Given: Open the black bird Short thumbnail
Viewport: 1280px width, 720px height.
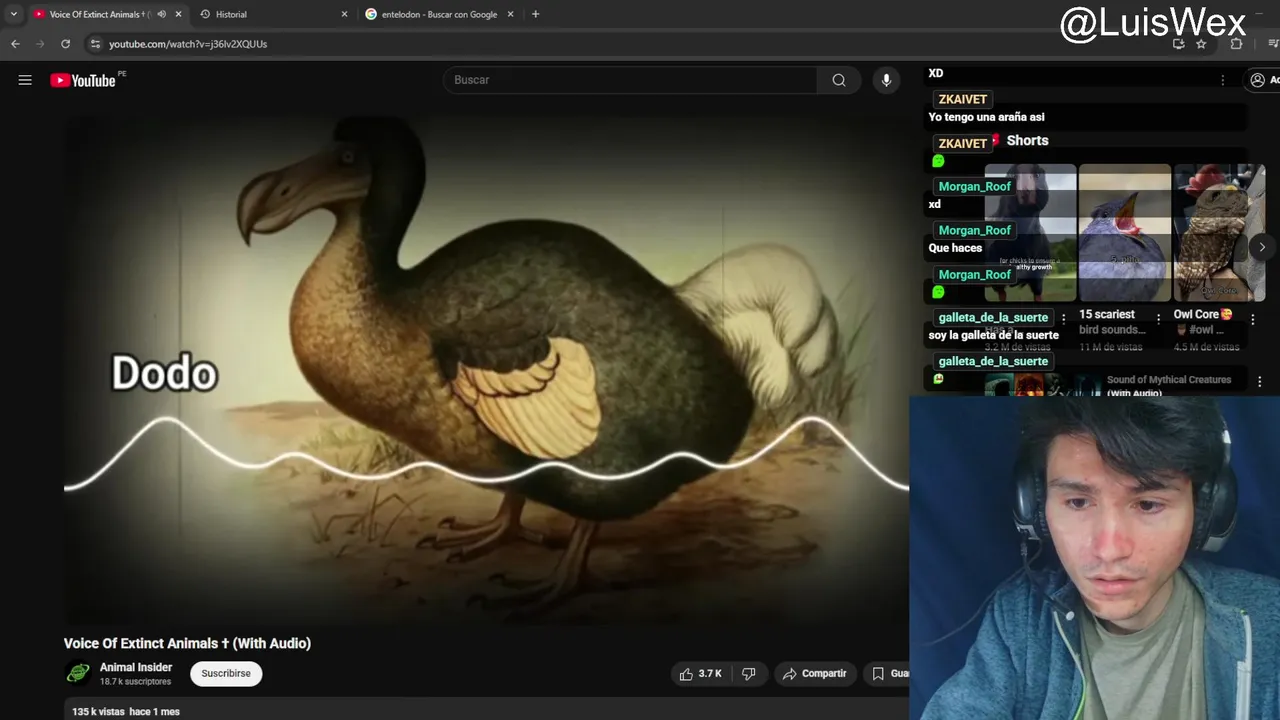Looking at the screenshot, I should (1030, 233).
